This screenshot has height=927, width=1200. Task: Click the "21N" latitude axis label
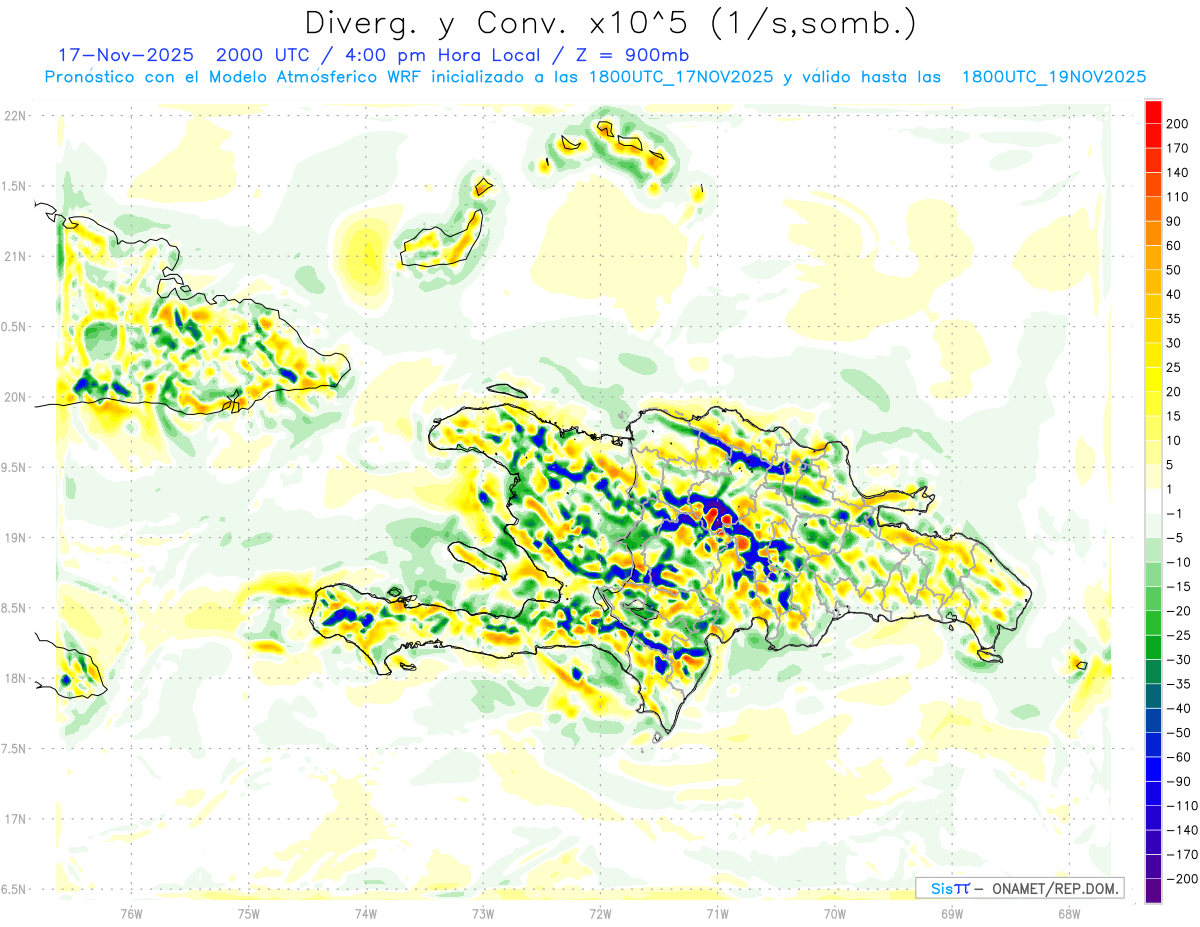tap(15, 256)
